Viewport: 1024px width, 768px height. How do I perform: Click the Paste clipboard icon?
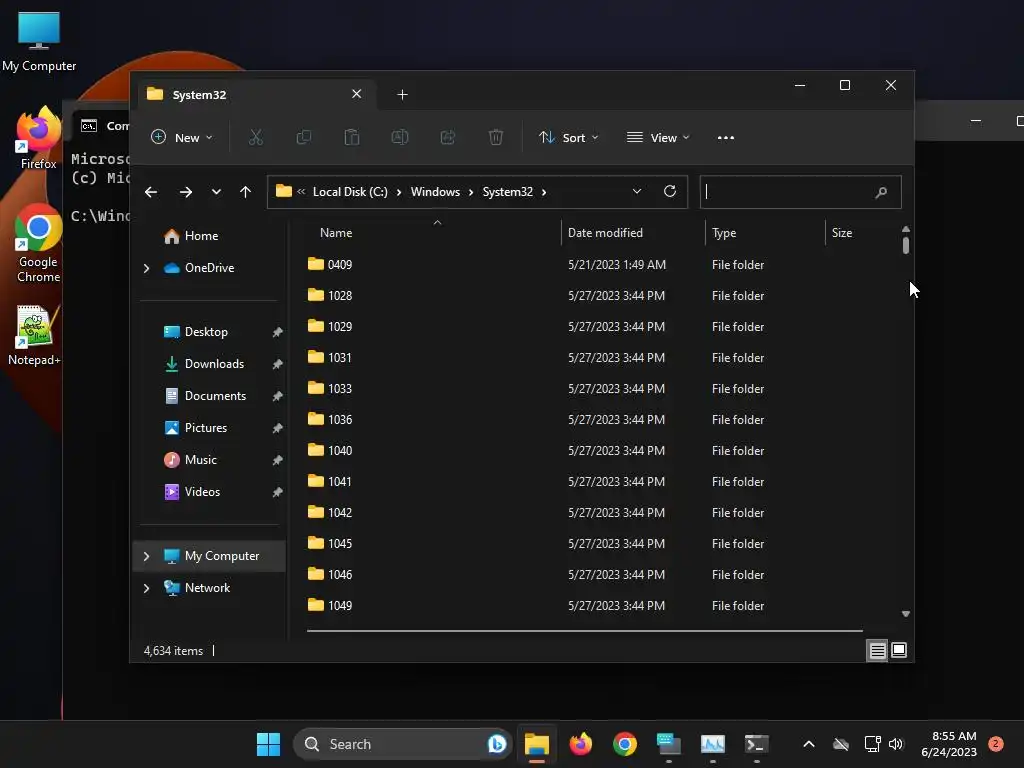[x=351, y=137]
